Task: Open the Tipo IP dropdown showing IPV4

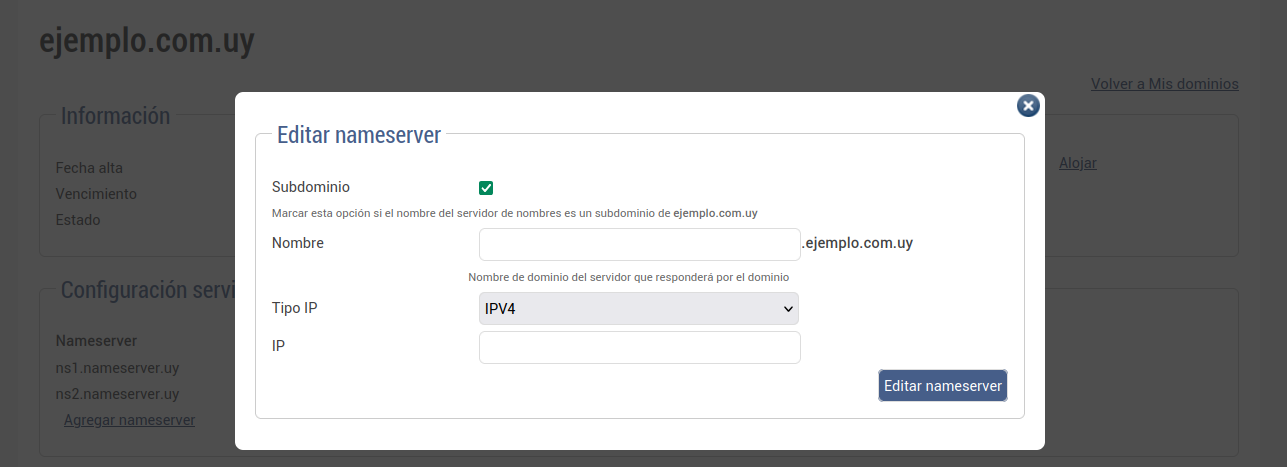Action: pyautogui.click(x=639, y=309)
